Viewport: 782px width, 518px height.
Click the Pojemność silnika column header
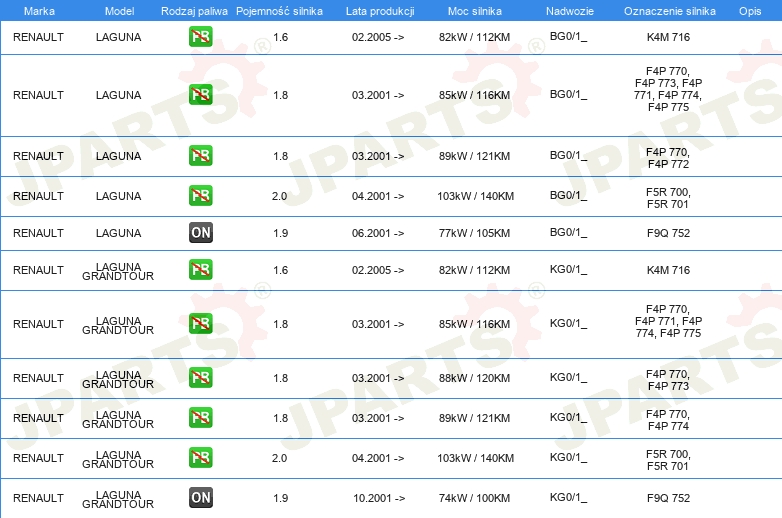(279, 11)
